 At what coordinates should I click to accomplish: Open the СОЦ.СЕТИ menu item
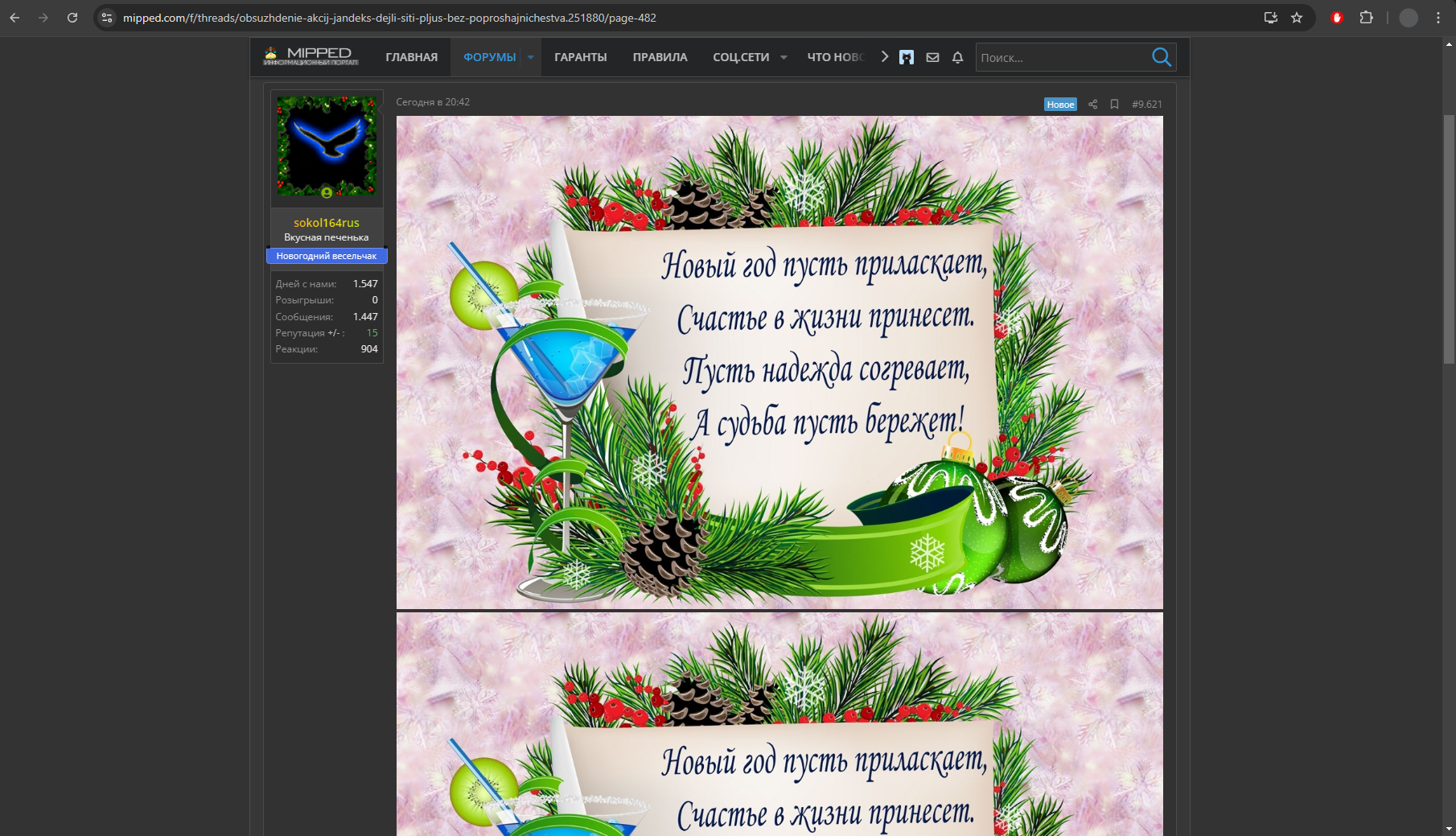741,57
